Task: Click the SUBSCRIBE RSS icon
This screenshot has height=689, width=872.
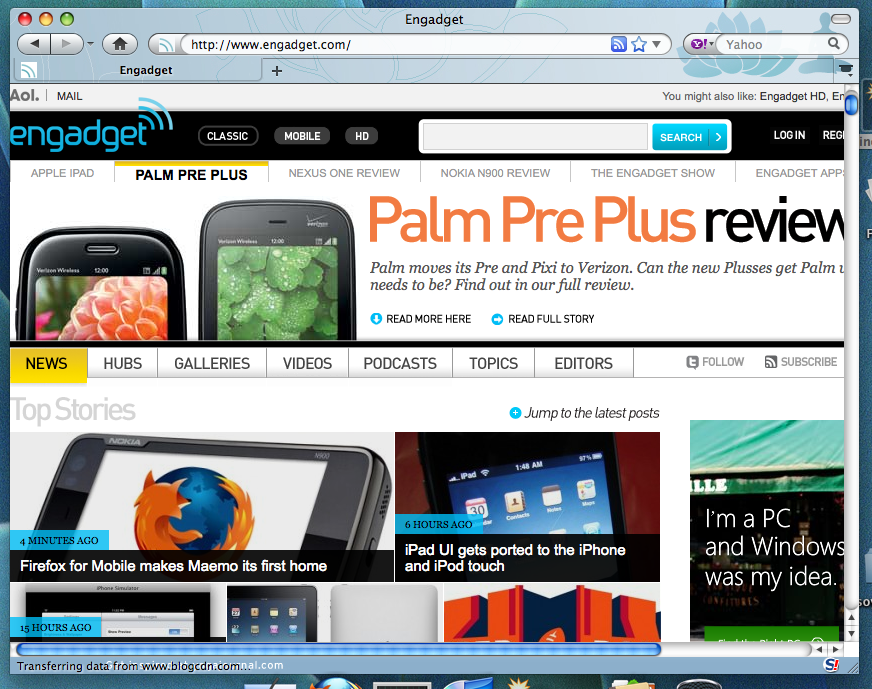Action: click(770, 362)
